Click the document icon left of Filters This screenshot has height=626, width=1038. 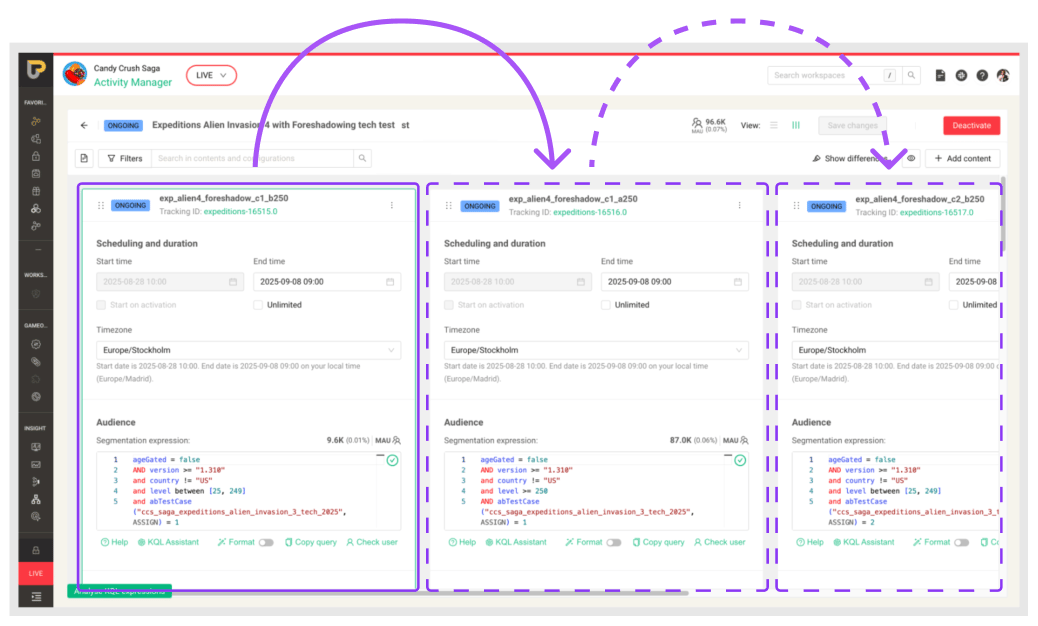click(x=84, y=158)
